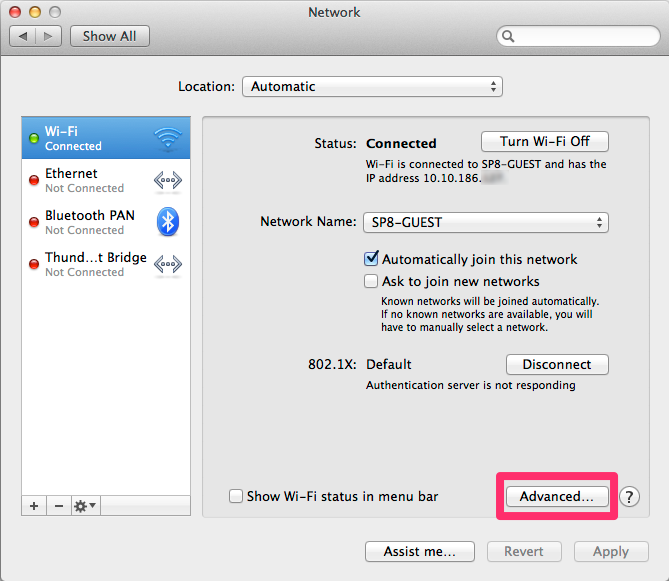Open the gear action menu
The width and height of the screenshot is (669, 581).
(x=85, y=506)
